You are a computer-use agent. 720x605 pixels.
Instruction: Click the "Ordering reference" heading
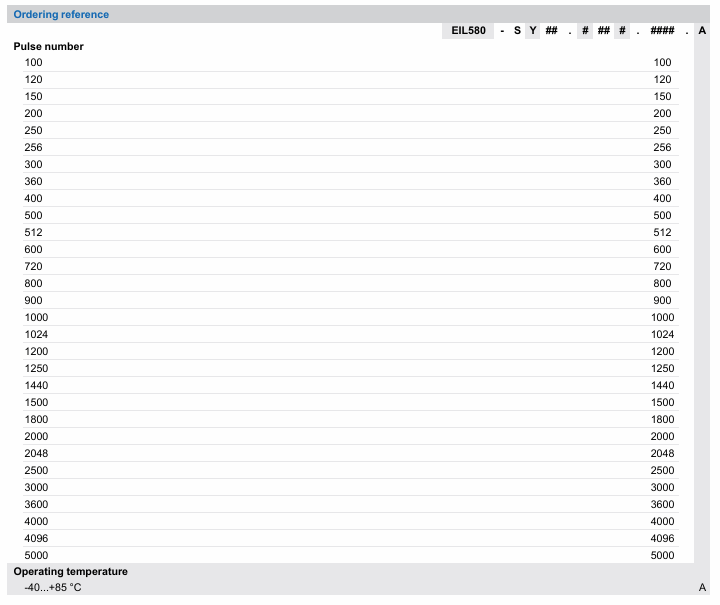coord(61,14)
